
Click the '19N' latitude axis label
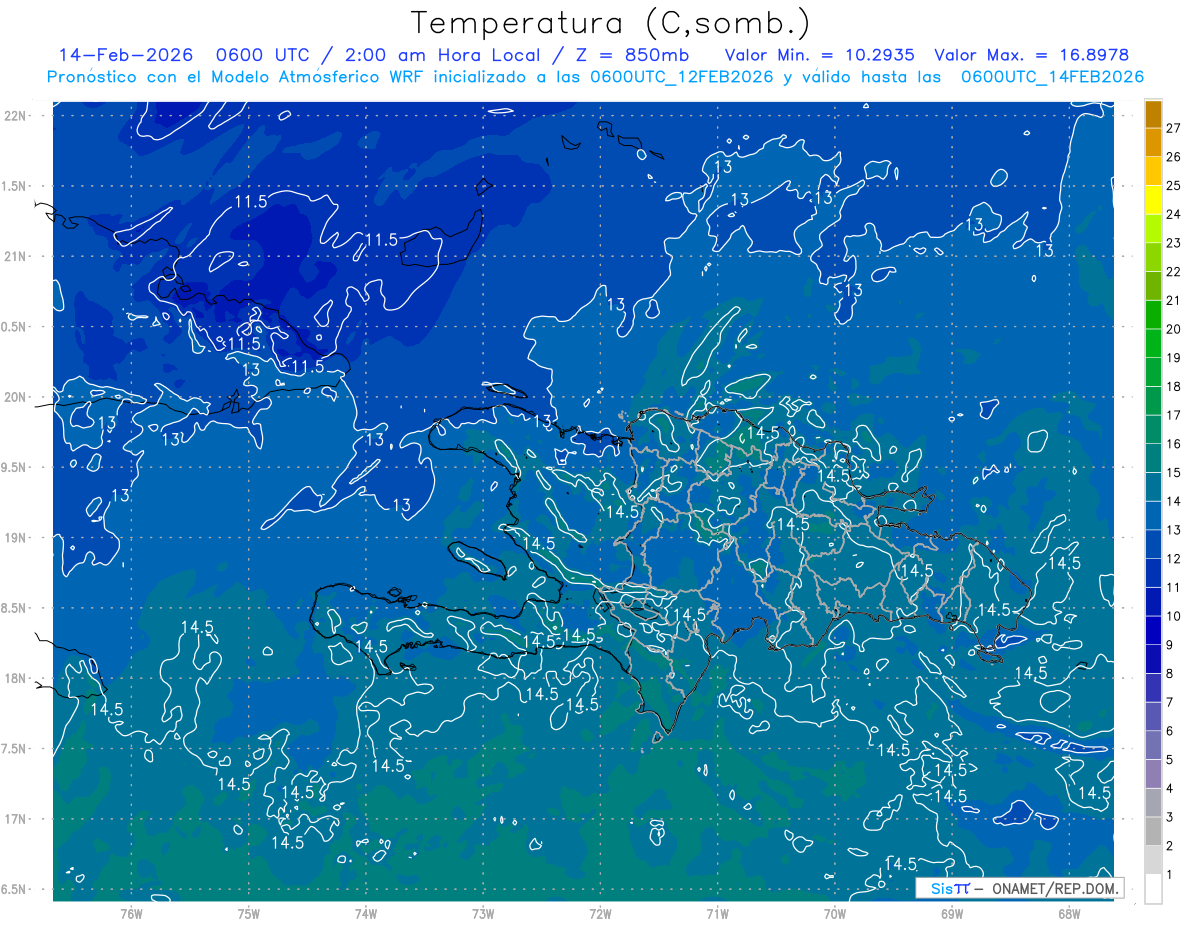[x=15, y=538]
